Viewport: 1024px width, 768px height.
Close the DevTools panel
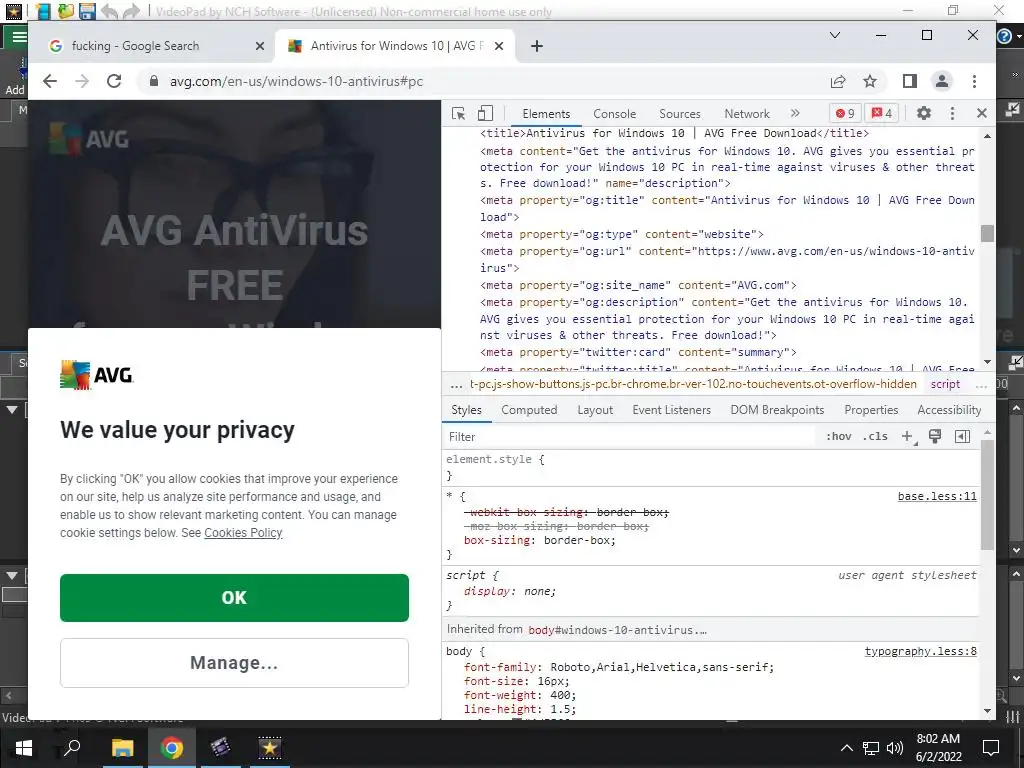[x=982, y=113]
